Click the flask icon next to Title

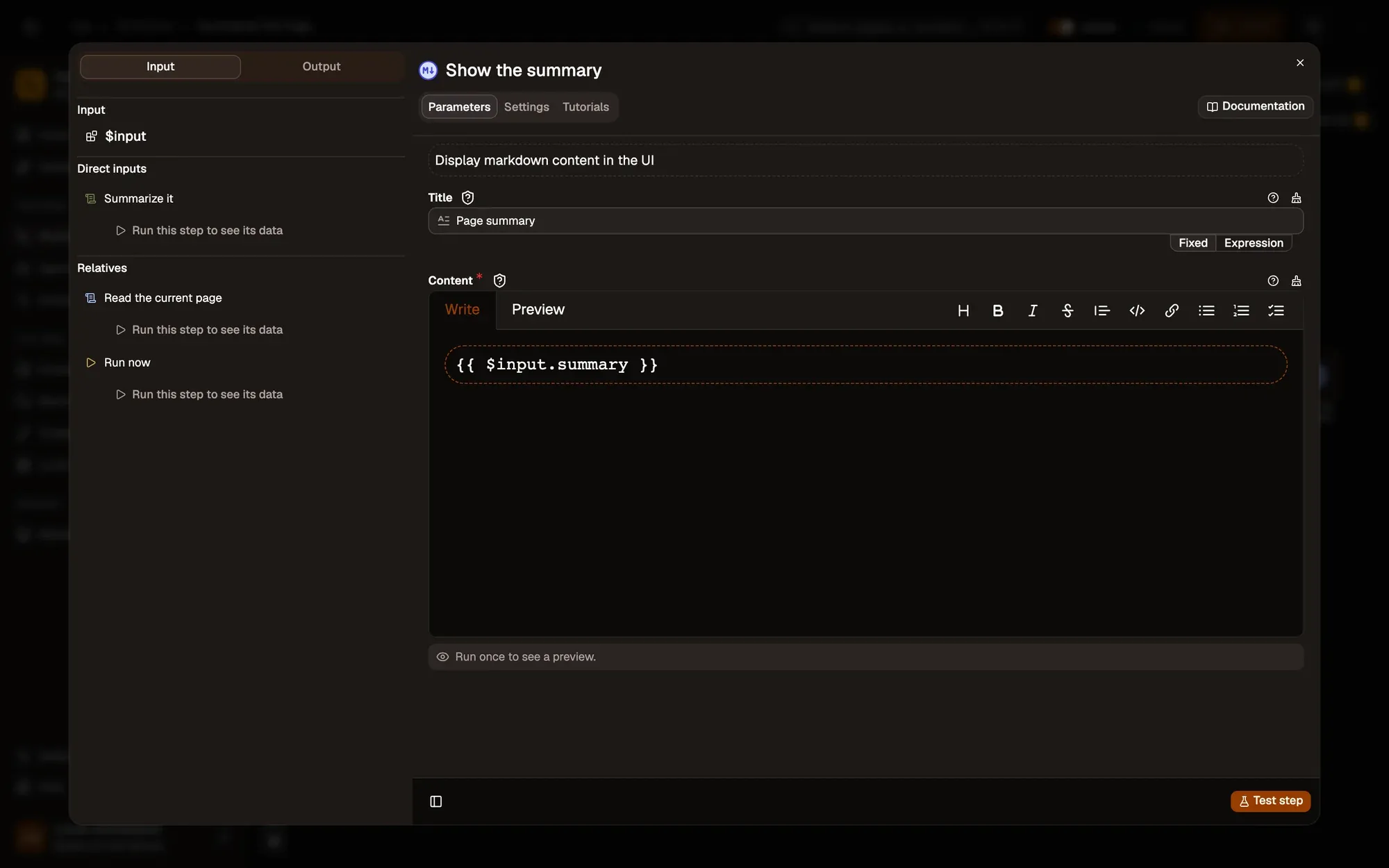tap(1296, 198)
